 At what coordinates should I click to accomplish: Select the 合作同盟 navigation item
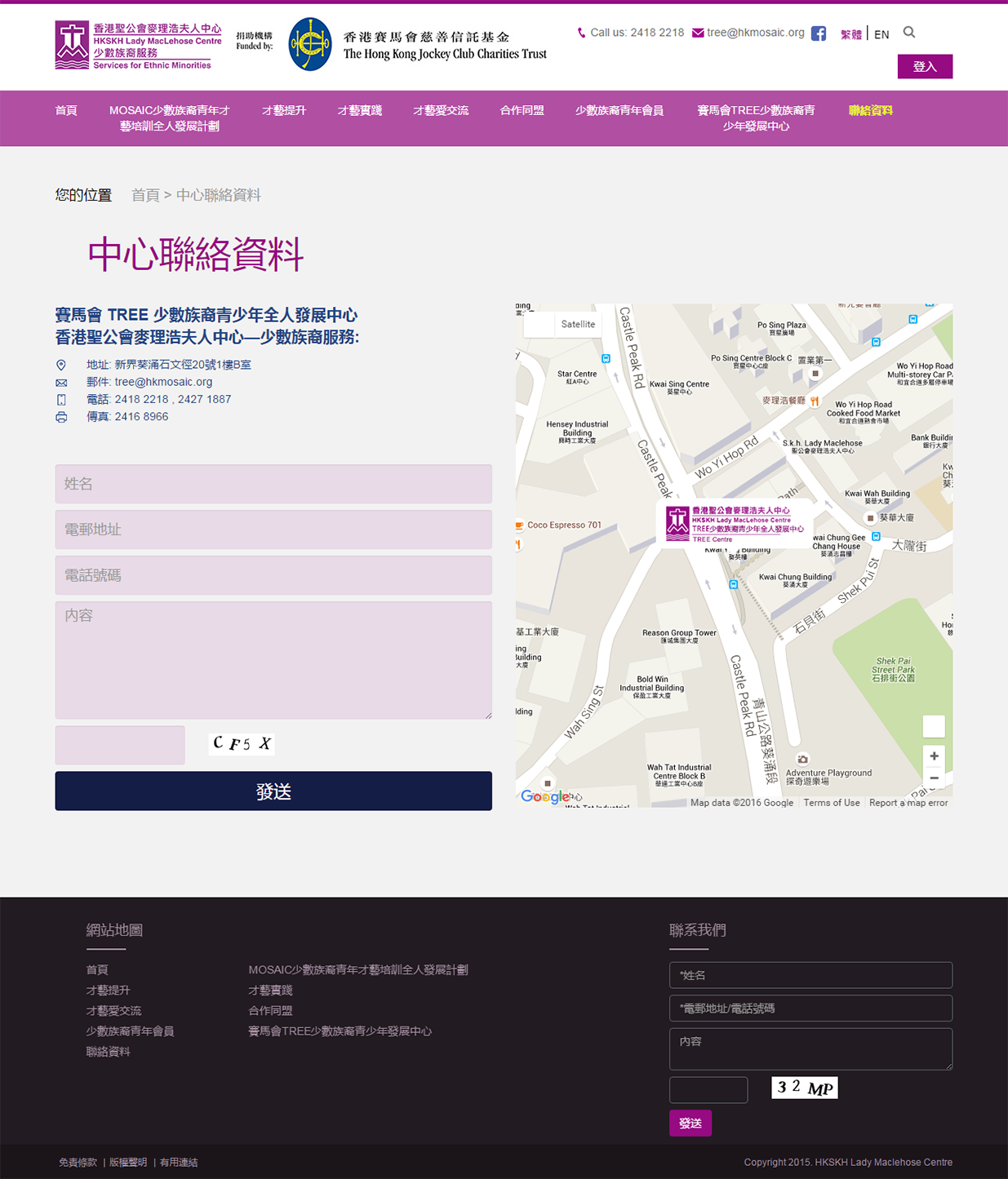point(522,110)
